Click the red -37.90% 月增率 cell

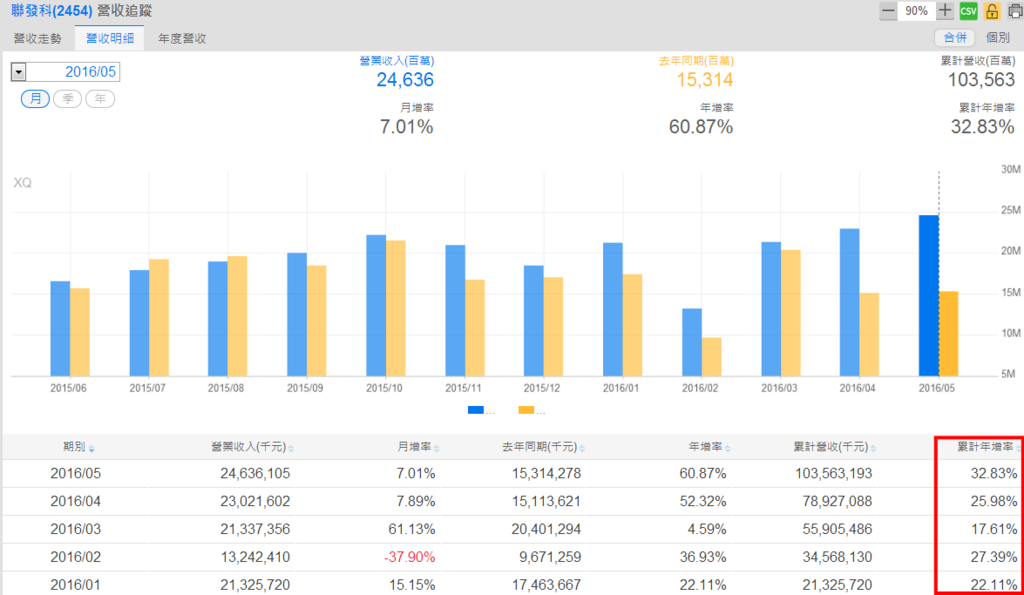point(409,557)
